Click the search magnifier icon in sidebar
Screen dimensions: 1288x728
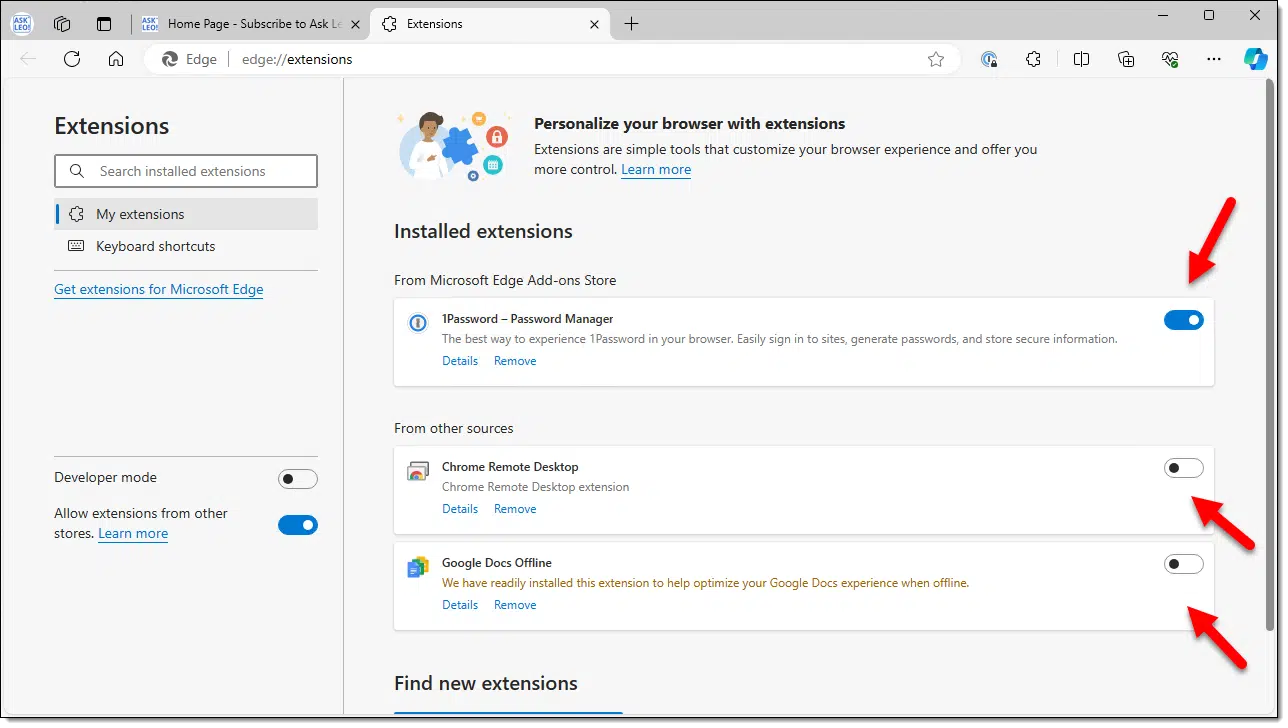pyautogui.click(x=77, y=171)
